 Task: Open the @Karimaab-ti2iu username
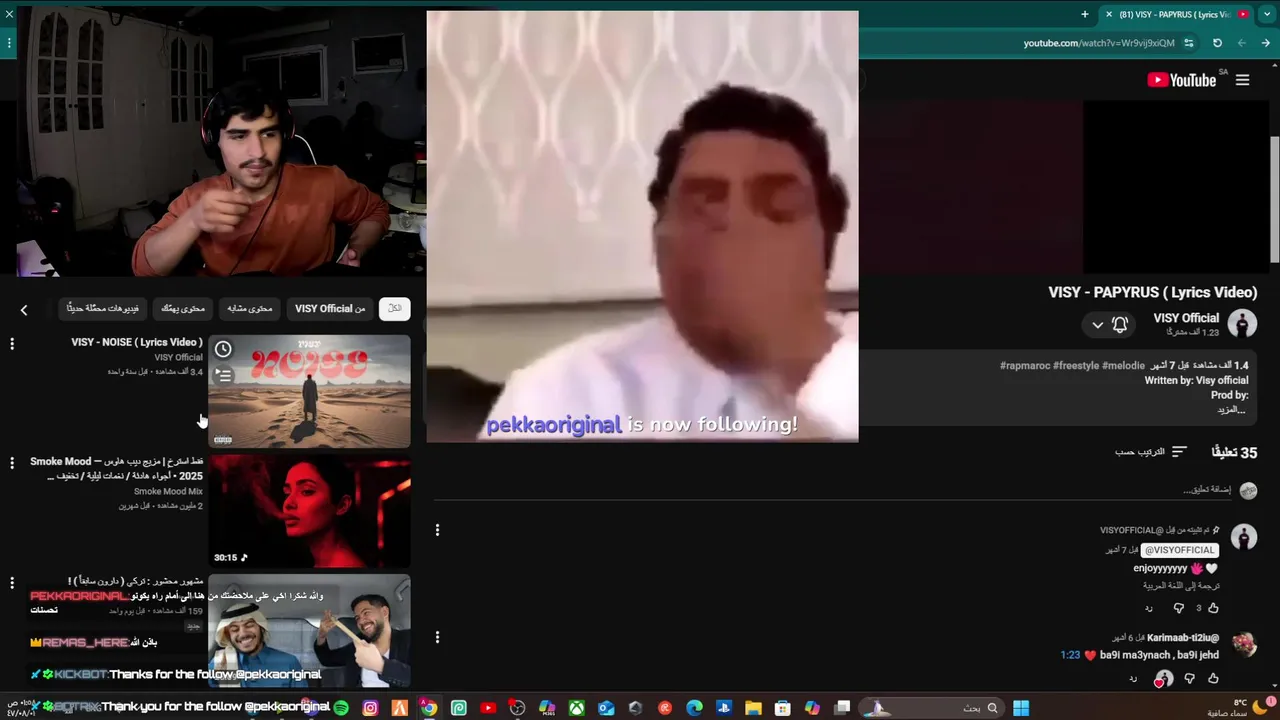click(1183, 637)
